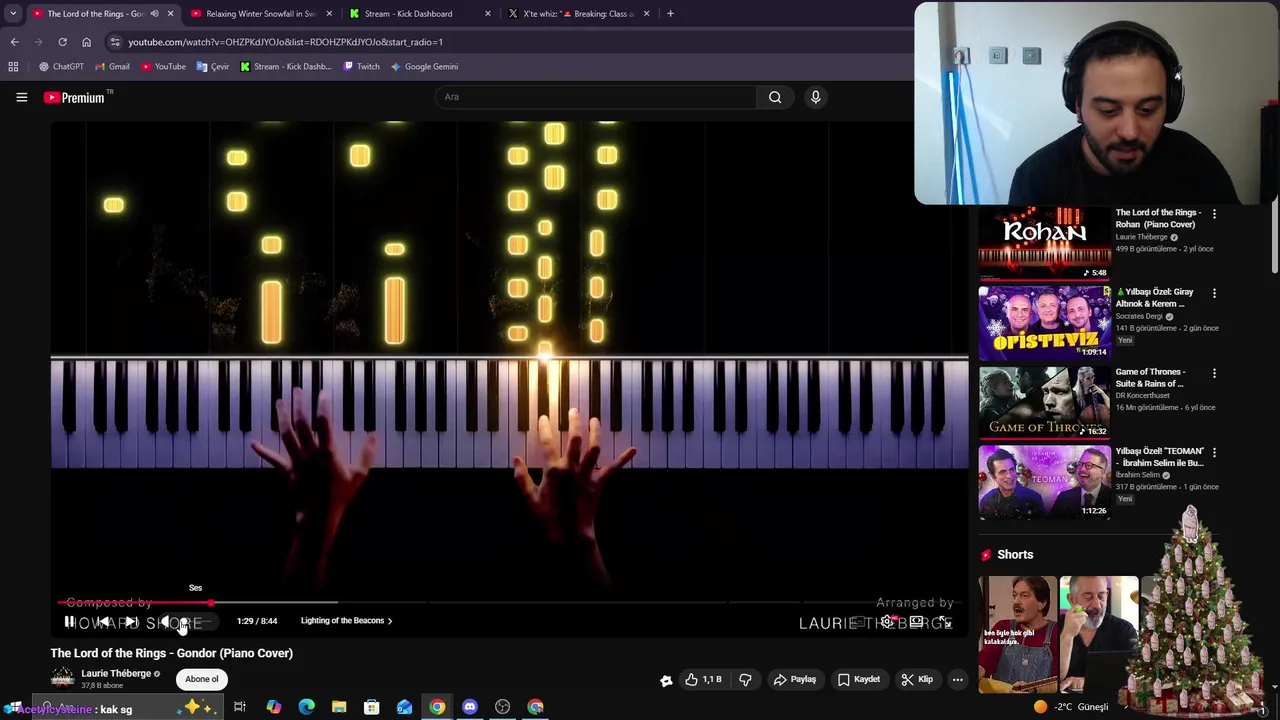Open a new browser tab with plus
Image resolution: width=1280 pixels, height=720 pixels.
[670, 14]
